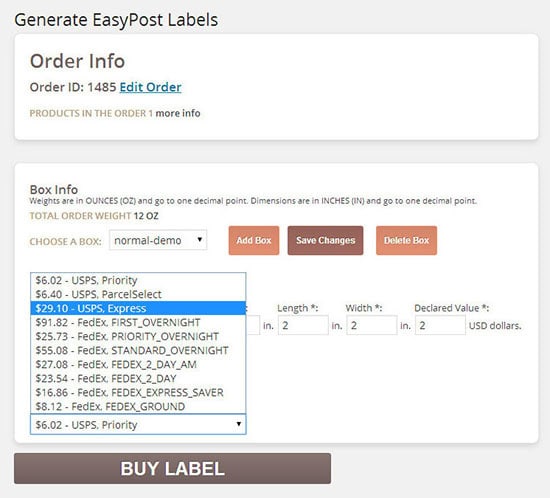
Task: Click the BUY LABEL button
Action: (172, 469)
